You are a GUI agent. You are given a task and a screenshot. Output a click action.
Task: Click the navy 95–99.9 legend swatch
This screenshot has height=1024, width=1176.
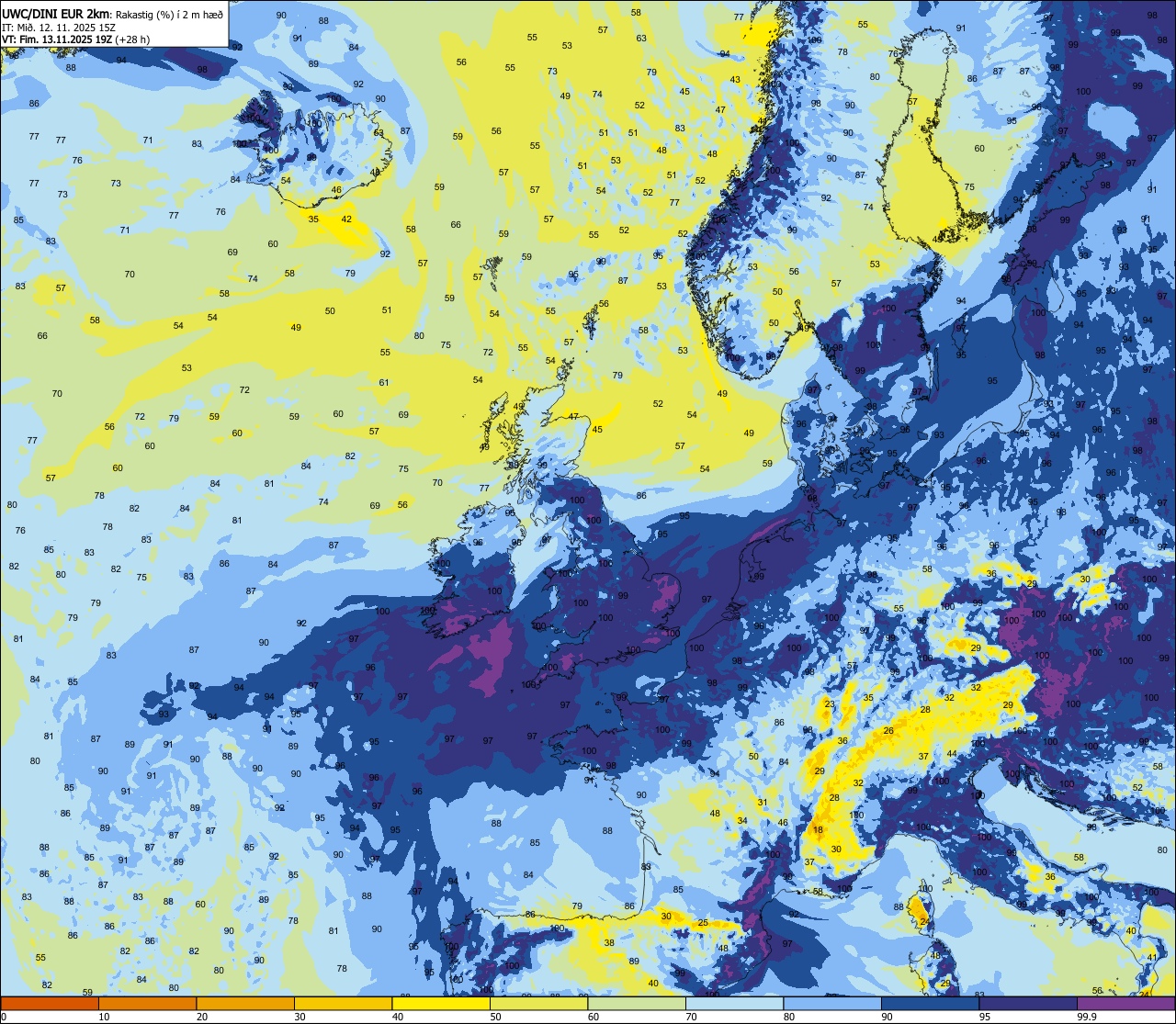click(x=1028, y=1003)
